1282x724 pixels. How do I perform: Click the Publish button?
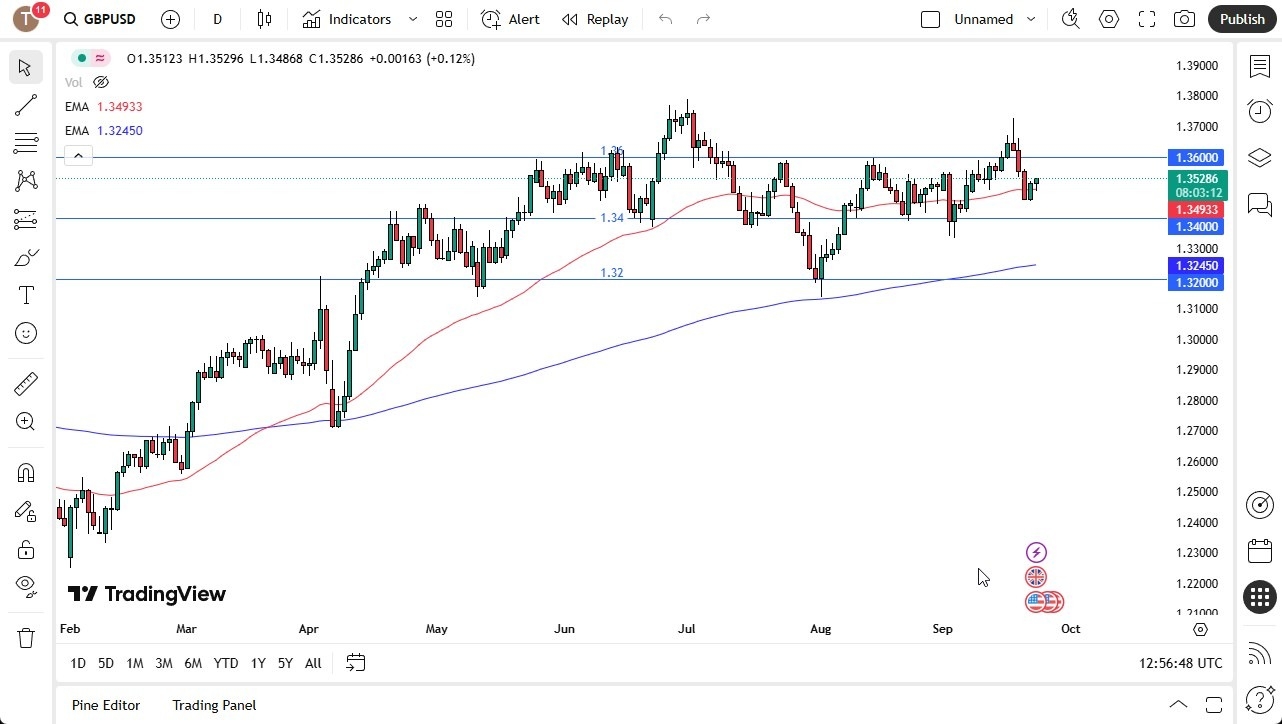click(x=1242, y=19)
